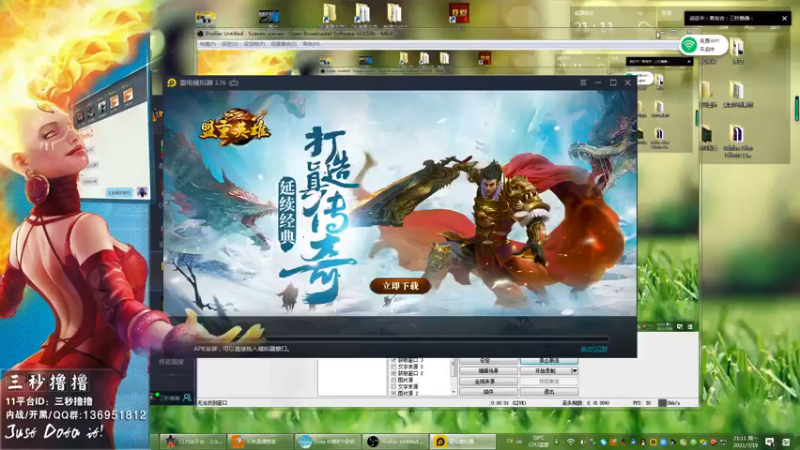Click the WiFi icon in system tray

[x=570, y=442]
